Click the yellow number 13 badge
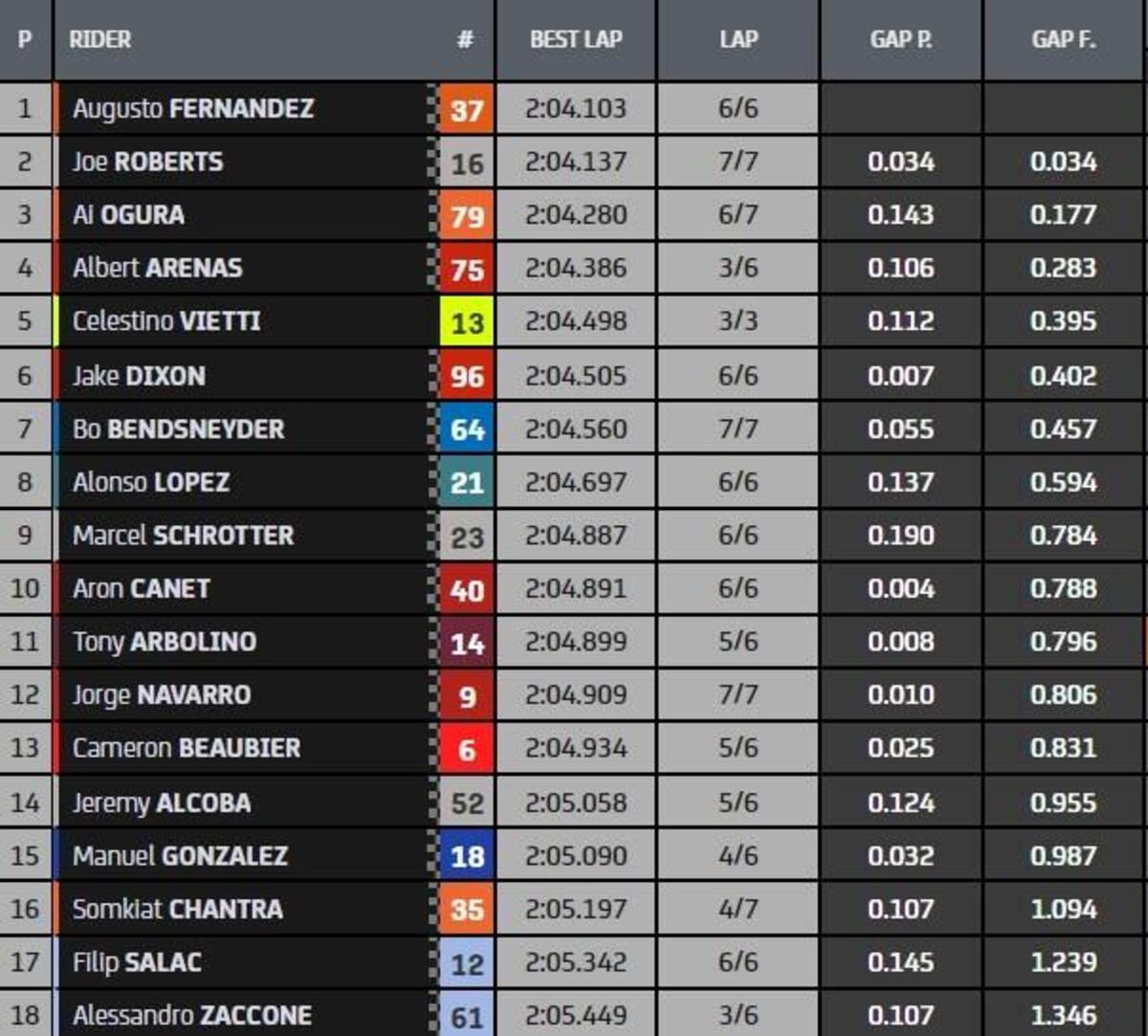1148x1036 pixels. pos(466,322)
